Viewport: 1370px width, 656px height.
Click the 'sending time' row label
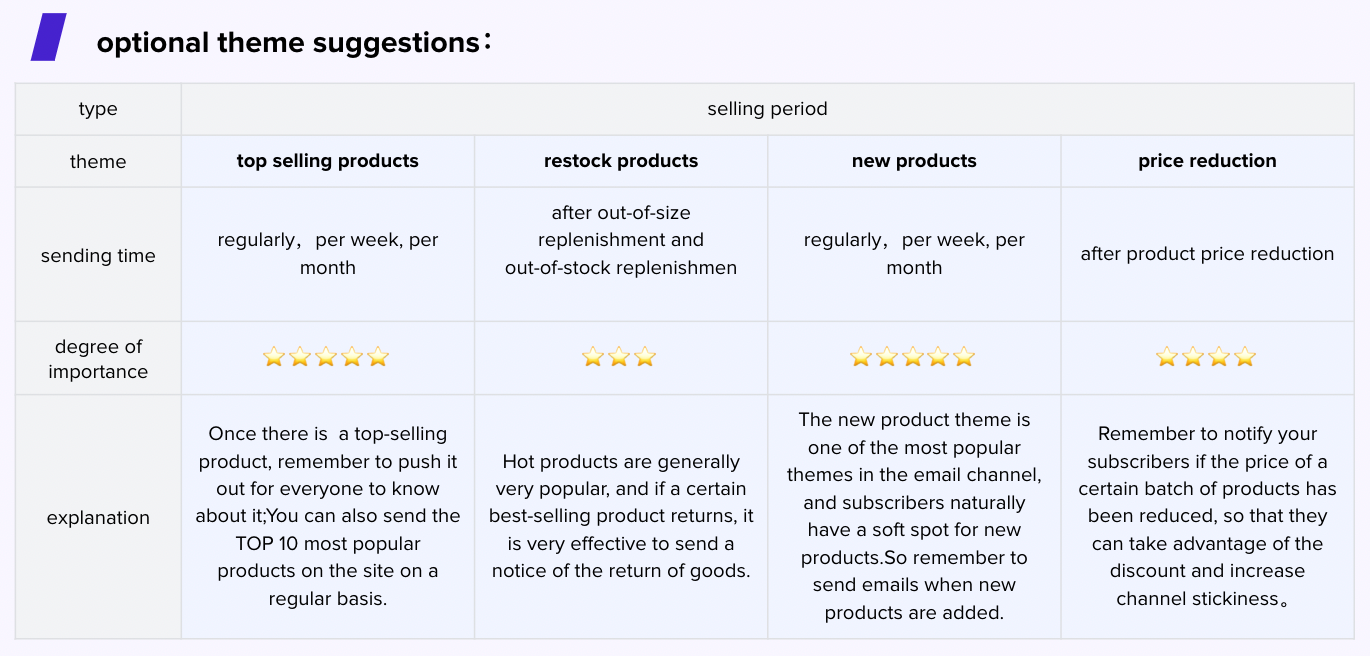98,255
